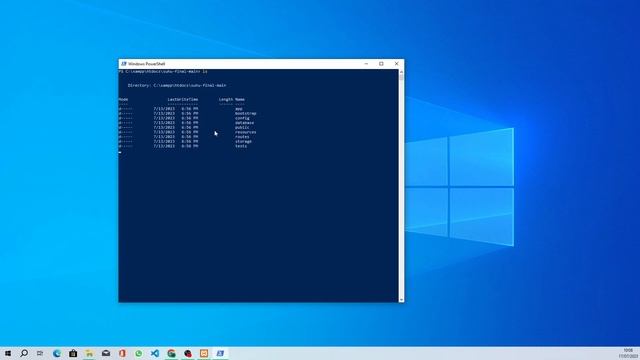Open WhatsApp from taskbar
The image size is (640, 360).
point(138,353)
